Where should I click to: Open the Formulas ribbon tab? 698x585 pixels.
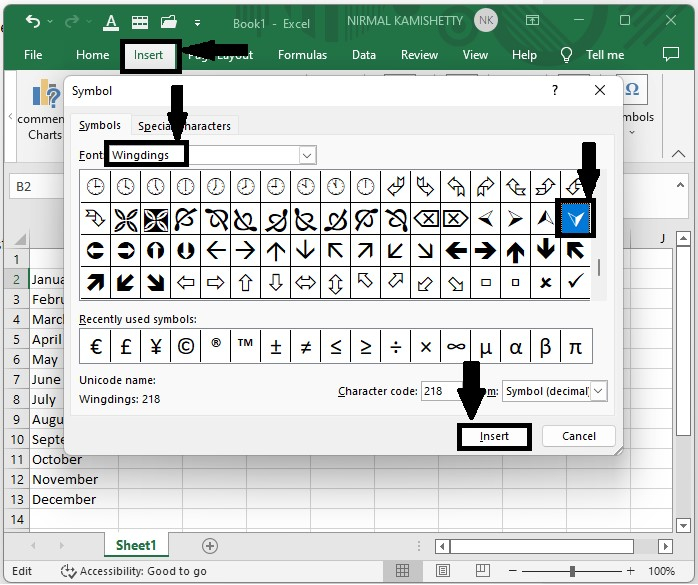coord(302,55)
